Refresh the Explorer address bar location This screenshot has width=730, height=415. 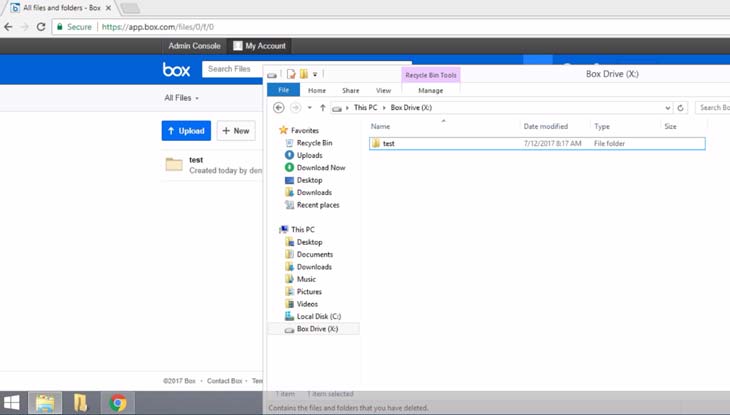[680, 108]
